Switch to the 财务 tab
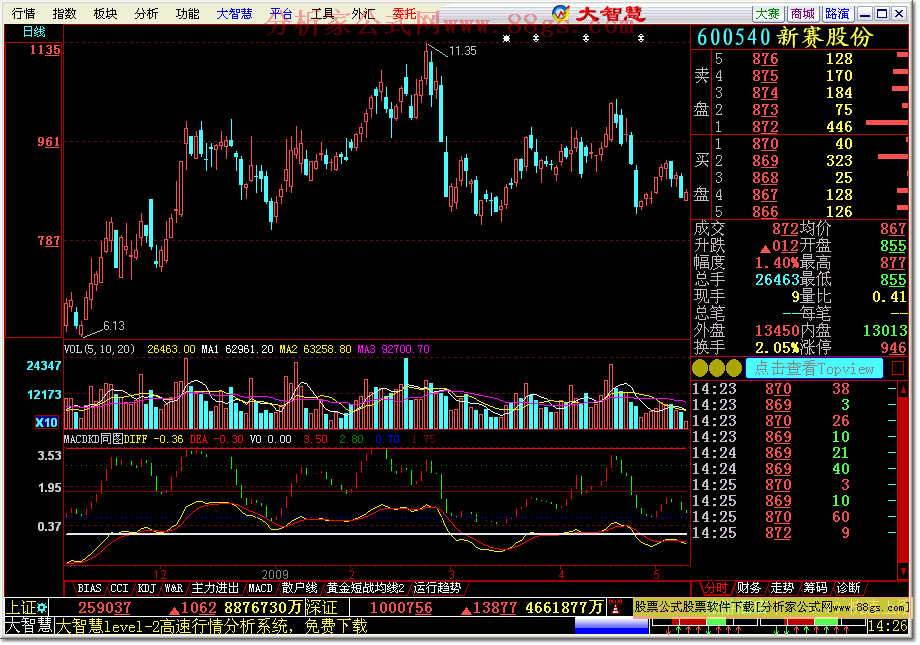Image resolution: width=920 pixels, height=645 pixels. pyautogui.click(x=749, y=588)
